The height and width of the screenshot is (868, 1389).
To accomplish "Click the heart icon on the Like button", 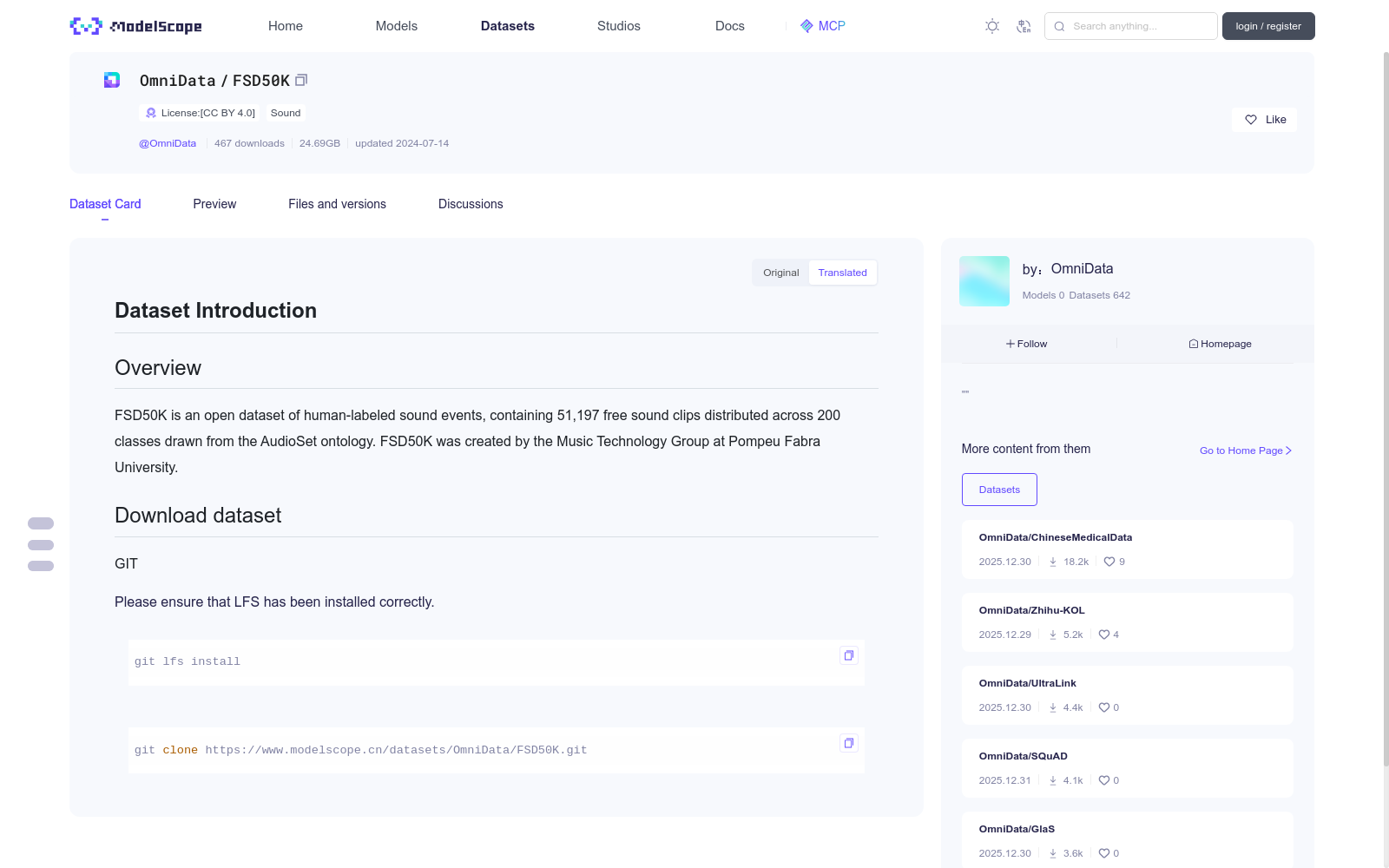I will [x=1251, y=120].
